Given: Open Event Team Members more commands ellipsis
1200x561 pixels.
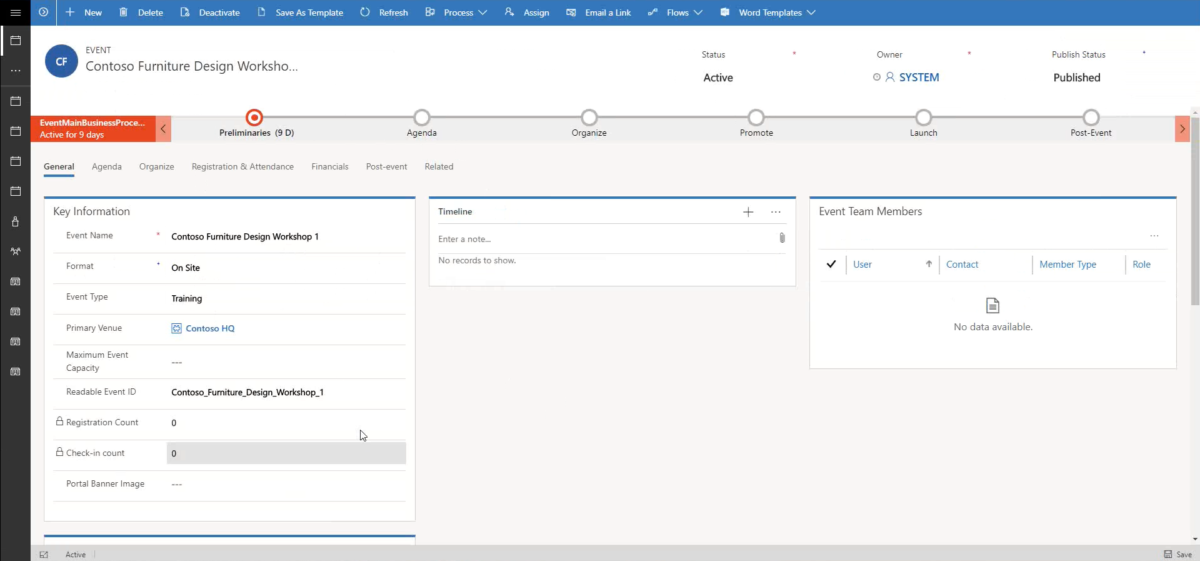Looking at the screenshot, I should 1154,236.
